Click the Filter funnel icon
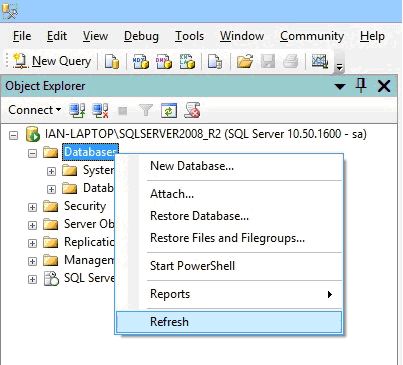Image resolution: width=403 pixels, height=365 pixels. (x=146, y=110)
